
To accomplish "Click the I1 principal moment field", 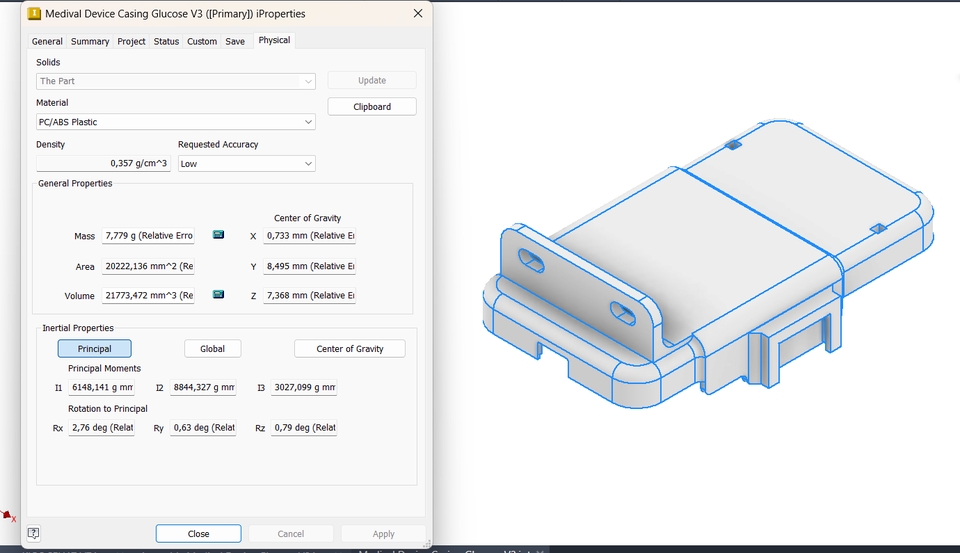I will point(102,388).
